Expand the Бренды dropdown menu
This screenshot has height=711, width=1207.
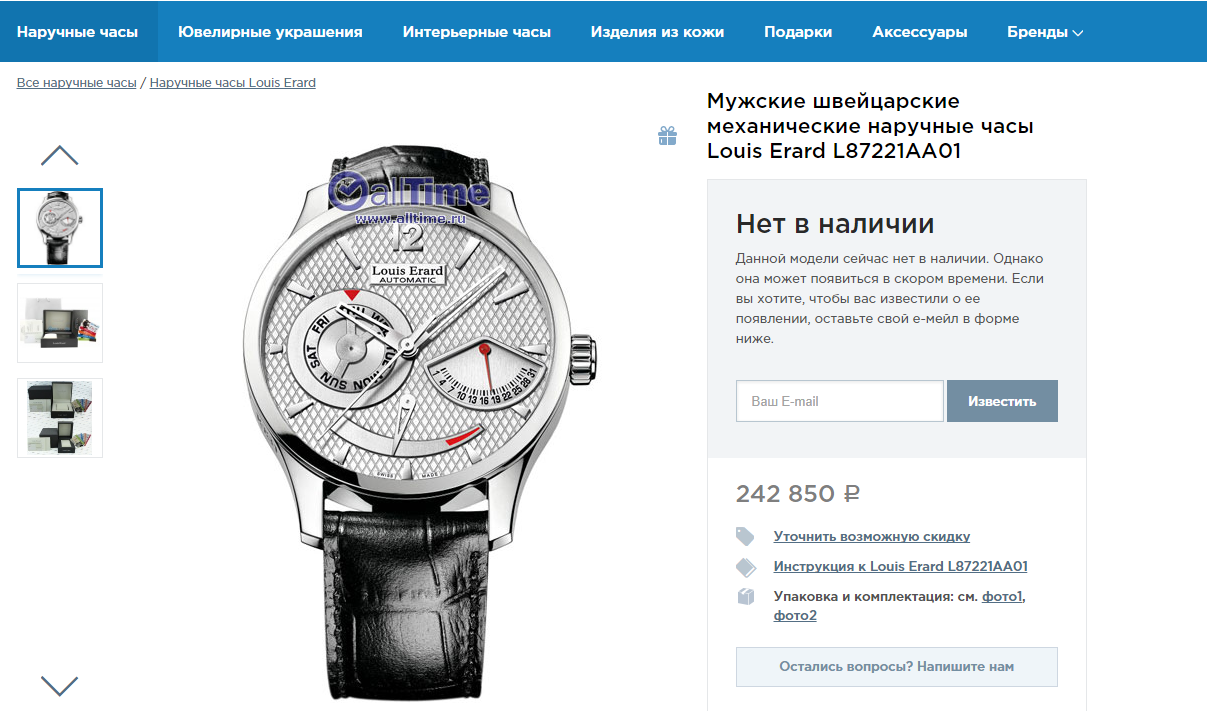[1045, 32]
